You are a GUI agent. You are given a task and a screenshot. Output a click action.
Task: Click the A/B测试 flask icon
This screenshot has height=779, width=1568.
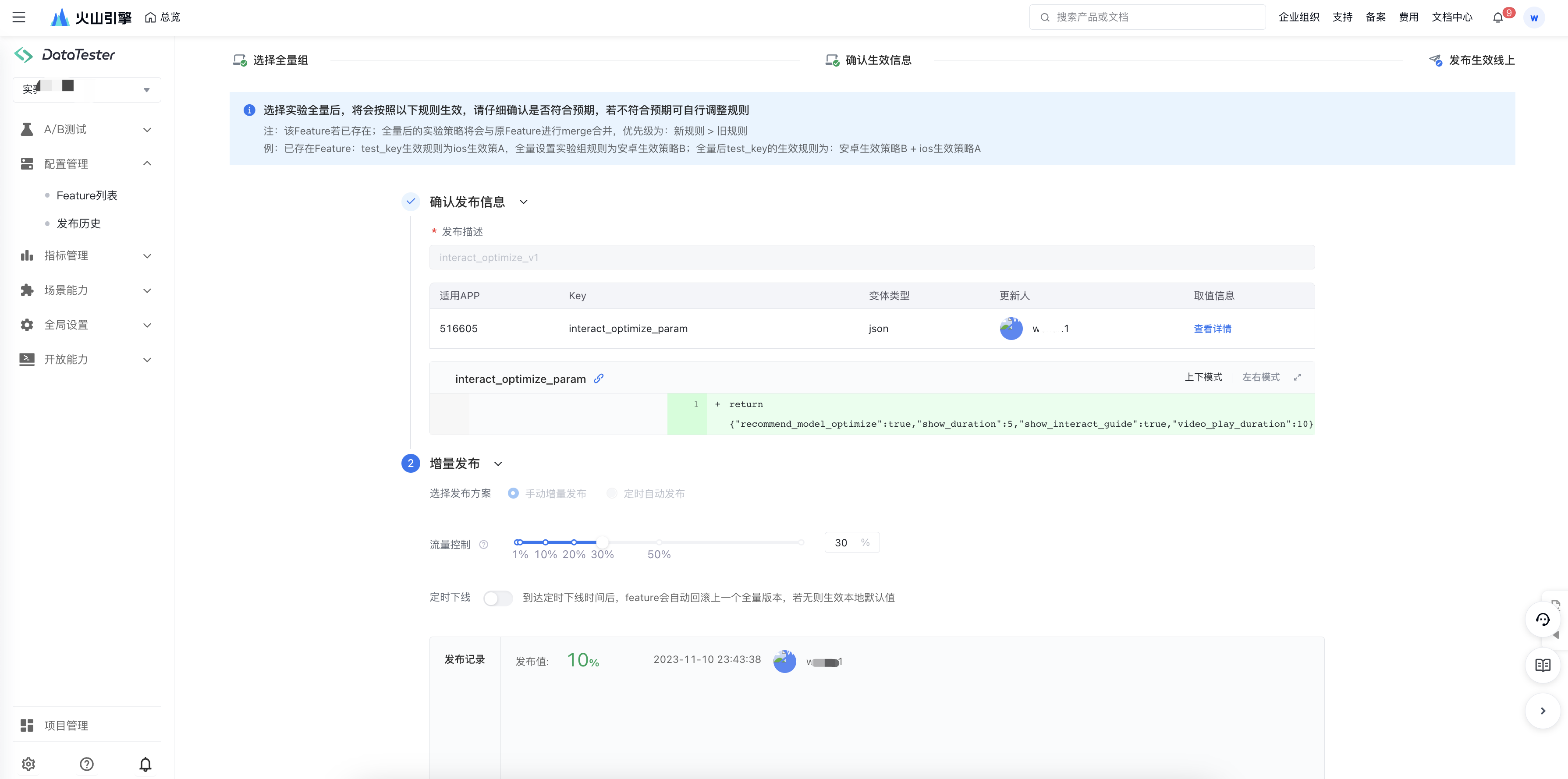pos(27,129)
